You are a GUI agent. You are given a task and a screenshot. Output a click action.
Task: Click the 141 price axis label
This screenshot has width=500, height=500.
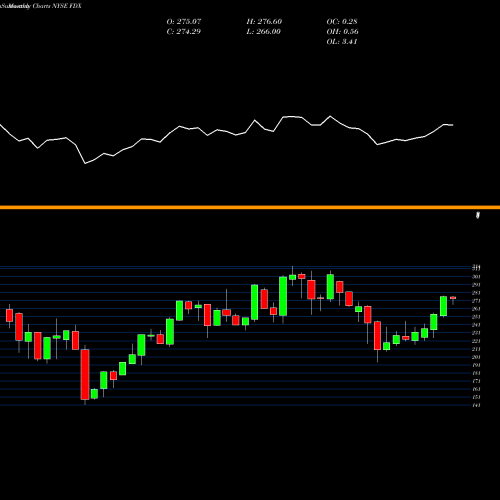point(476,405)
